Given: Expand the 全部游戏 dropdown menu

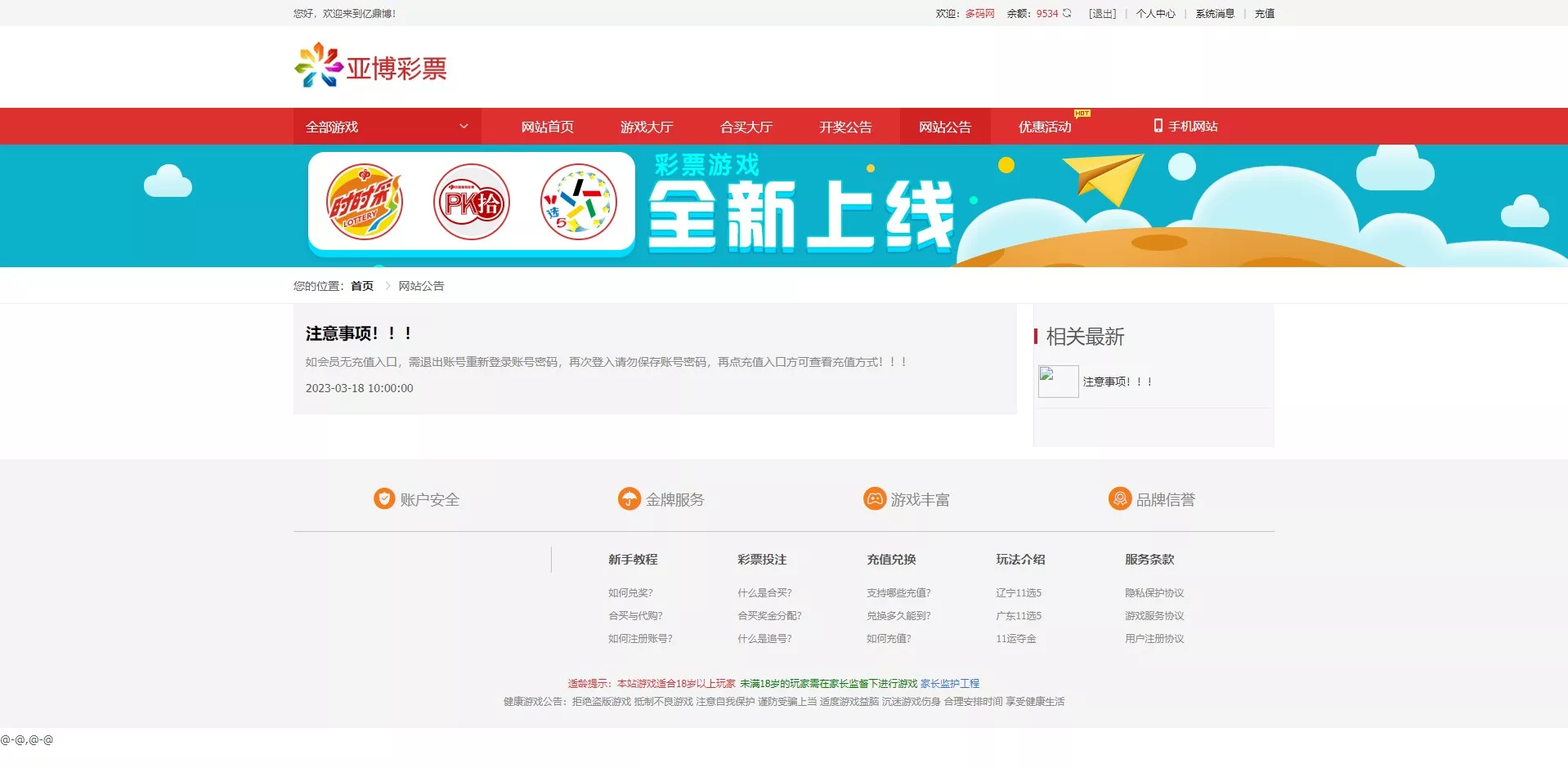Looking at the screenshot, I should click(x=386, y=126).
